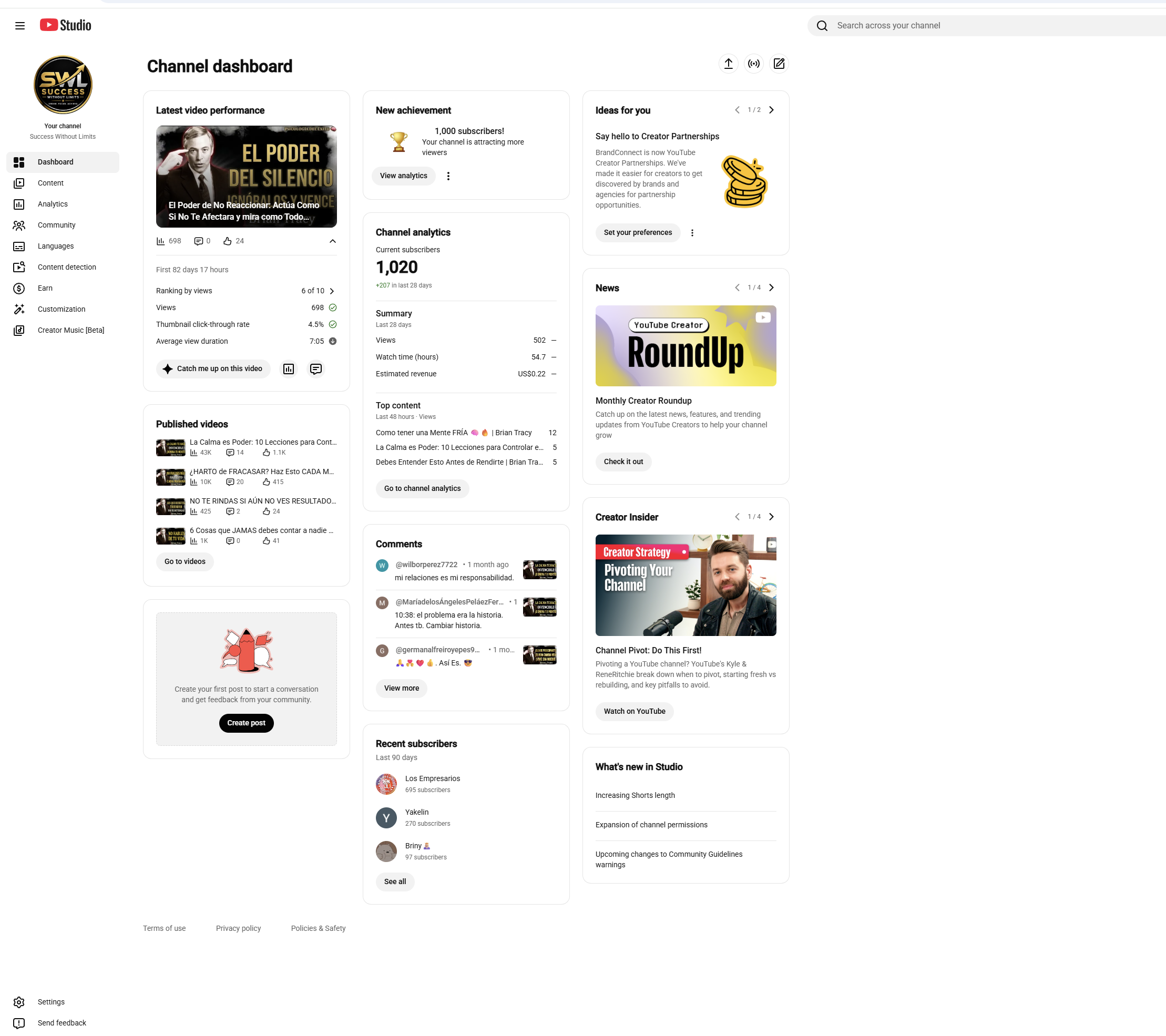The height and width of the screenshot is (1036, 1166).
Task: Open Creator RoundUp news thumbnail
Action: click(x=686, y=346)
